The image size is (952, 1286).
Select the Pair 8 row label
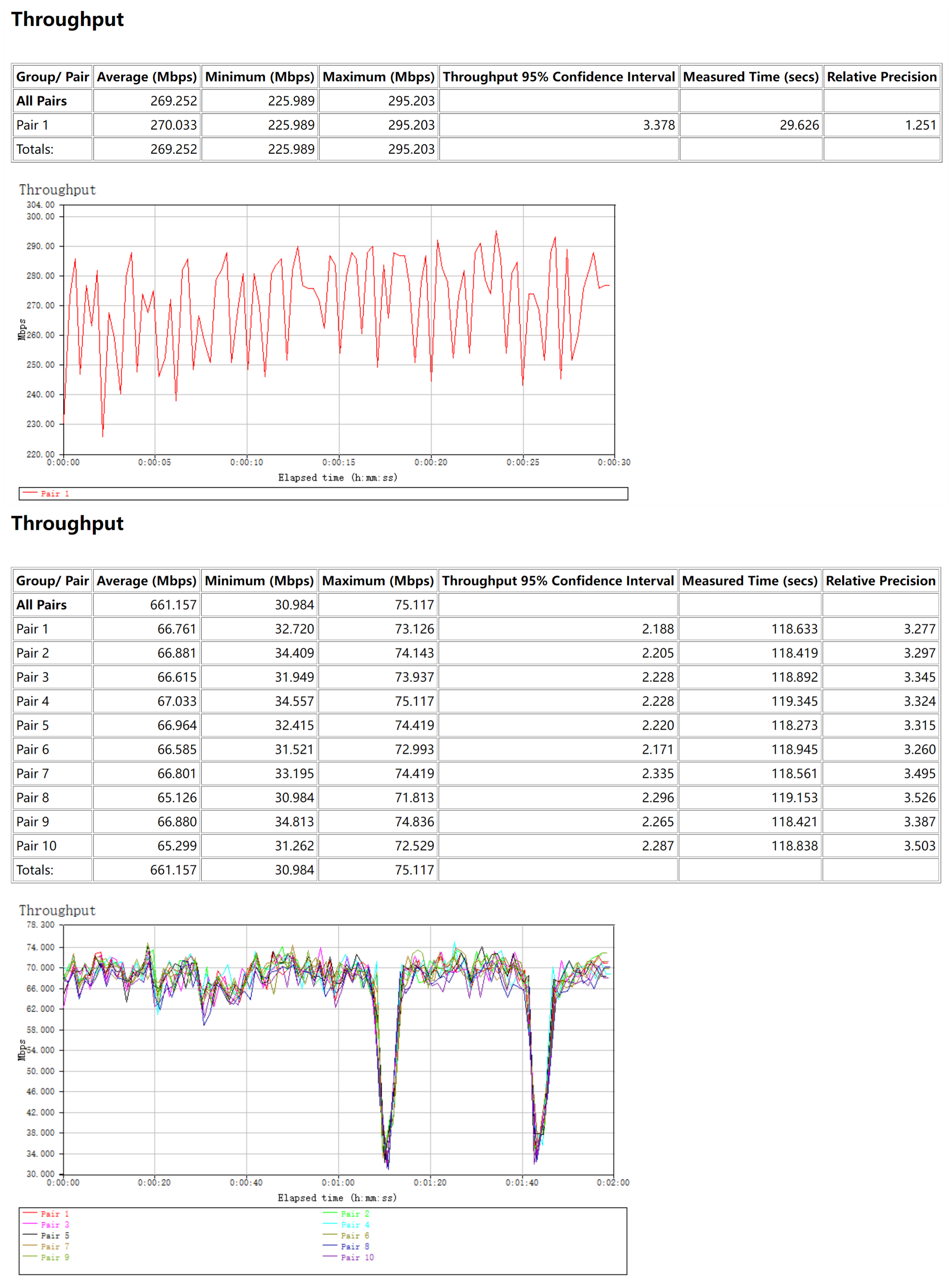pyautogui.click(x=32, y=798)
